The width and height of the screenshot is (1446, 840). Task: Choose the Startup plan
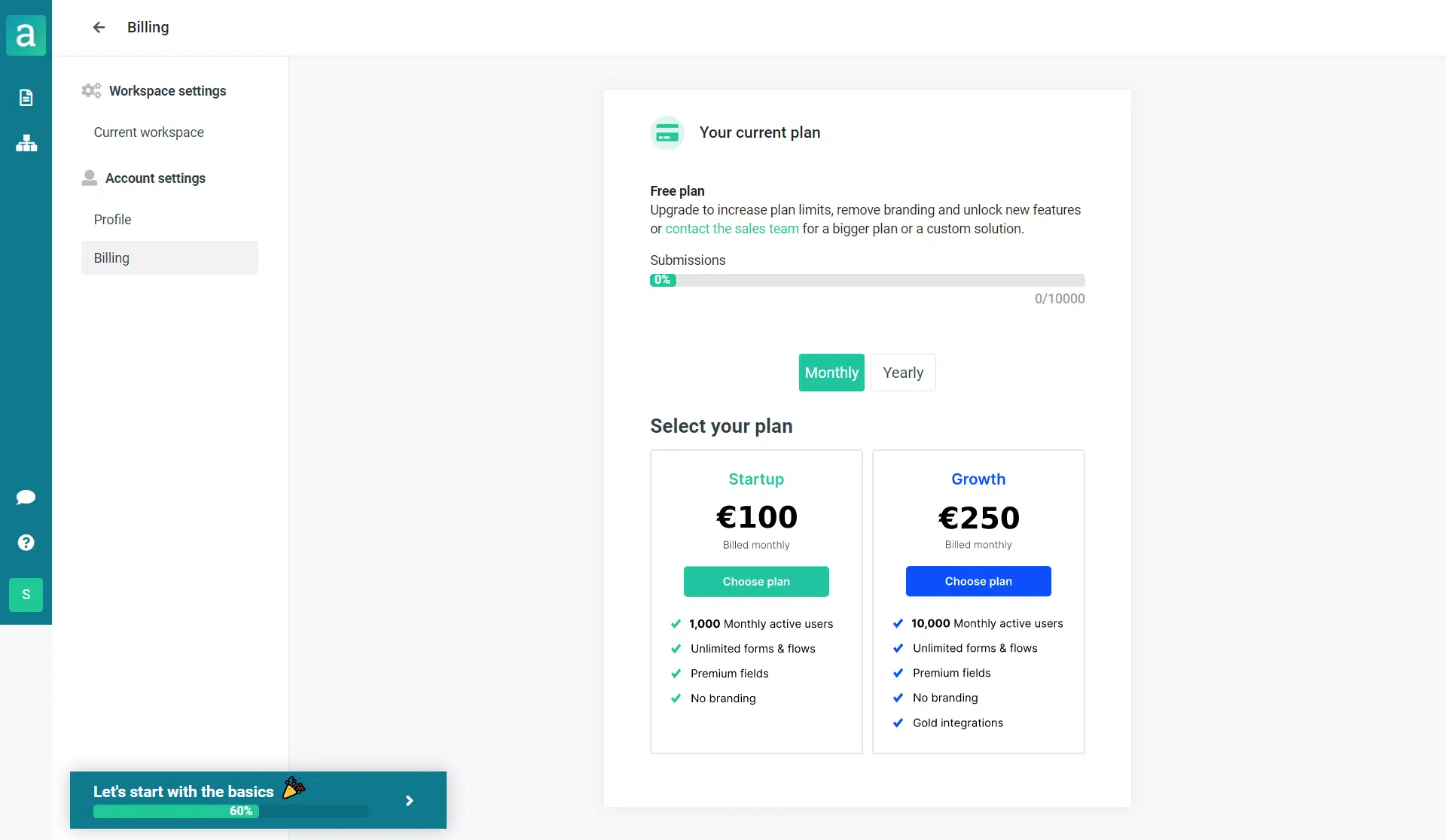tap(755, 582)
